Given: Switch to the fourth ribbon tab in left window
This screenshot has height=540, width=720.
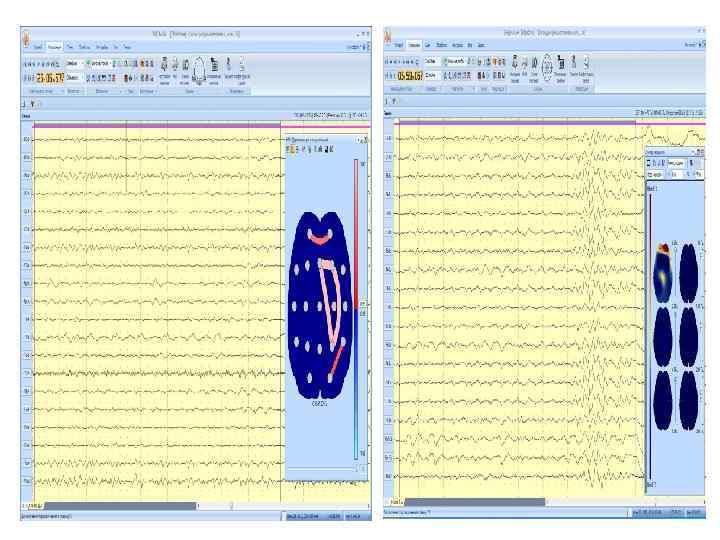Looking at the screenshot, I should point(84,47).
